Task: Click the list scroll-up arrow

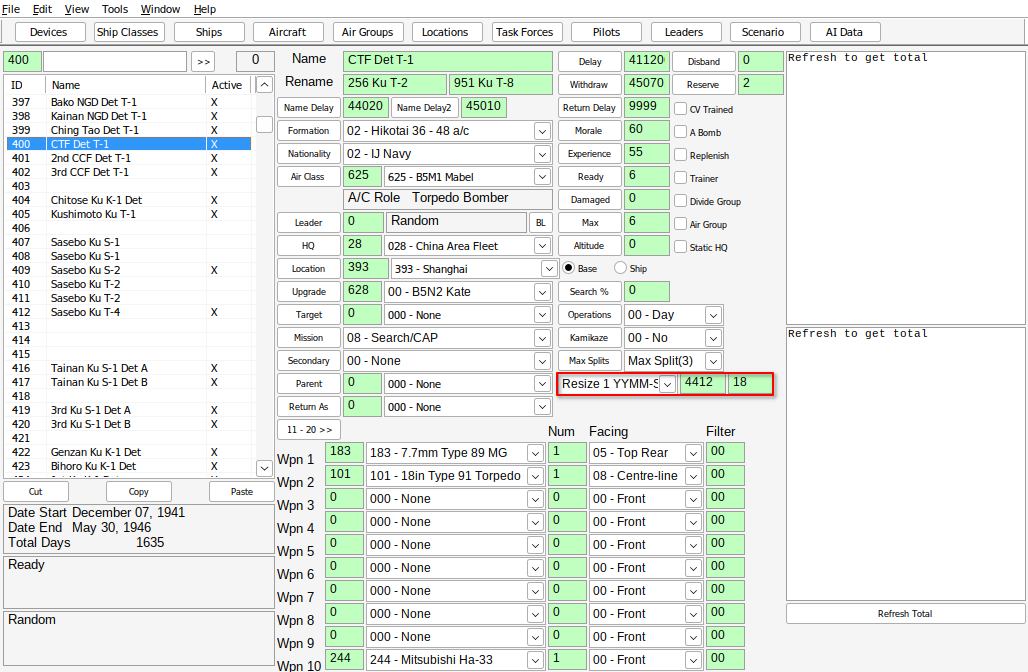Action: (264, 85)
